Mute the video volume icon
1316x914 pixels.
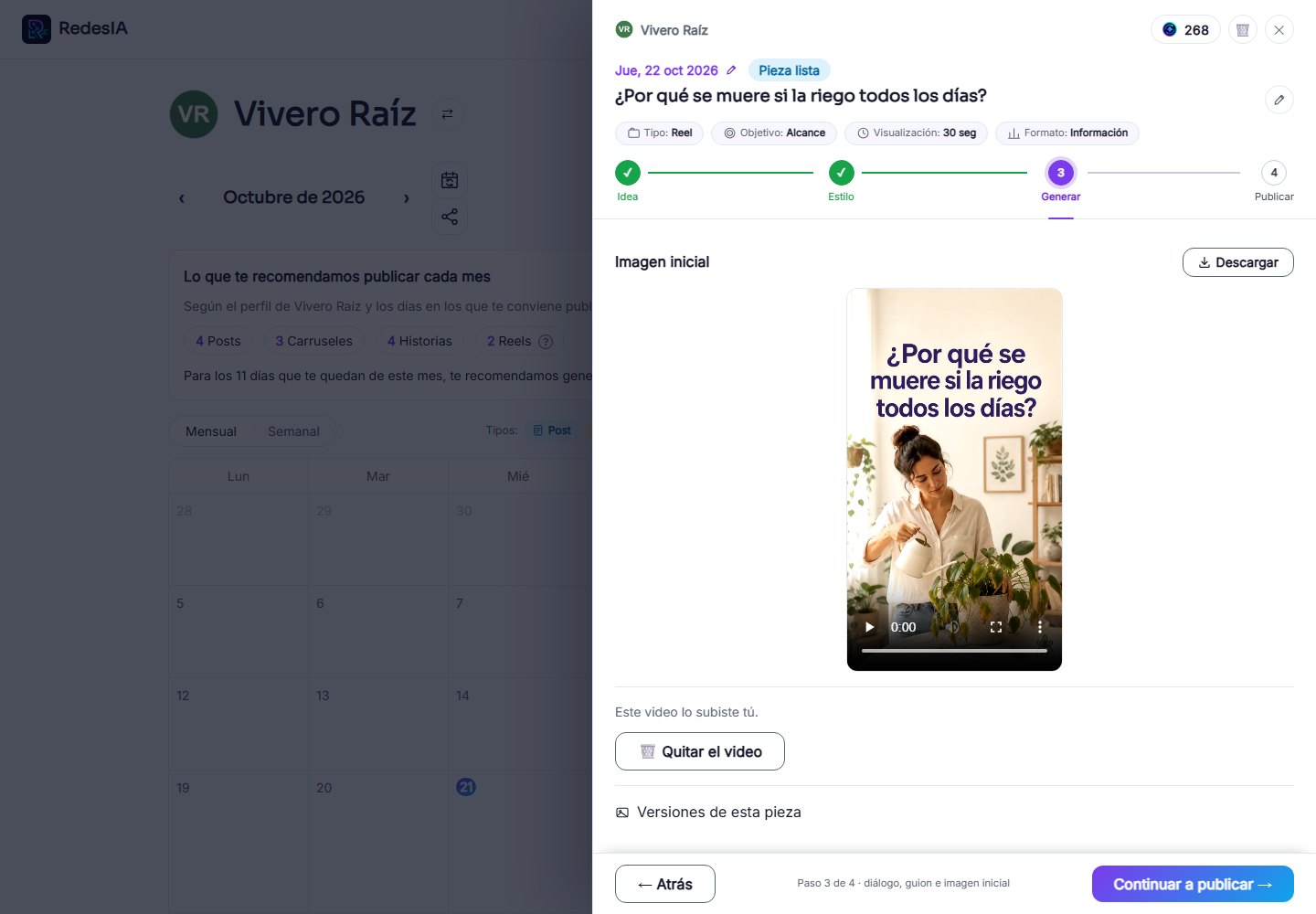pos(952,627)
